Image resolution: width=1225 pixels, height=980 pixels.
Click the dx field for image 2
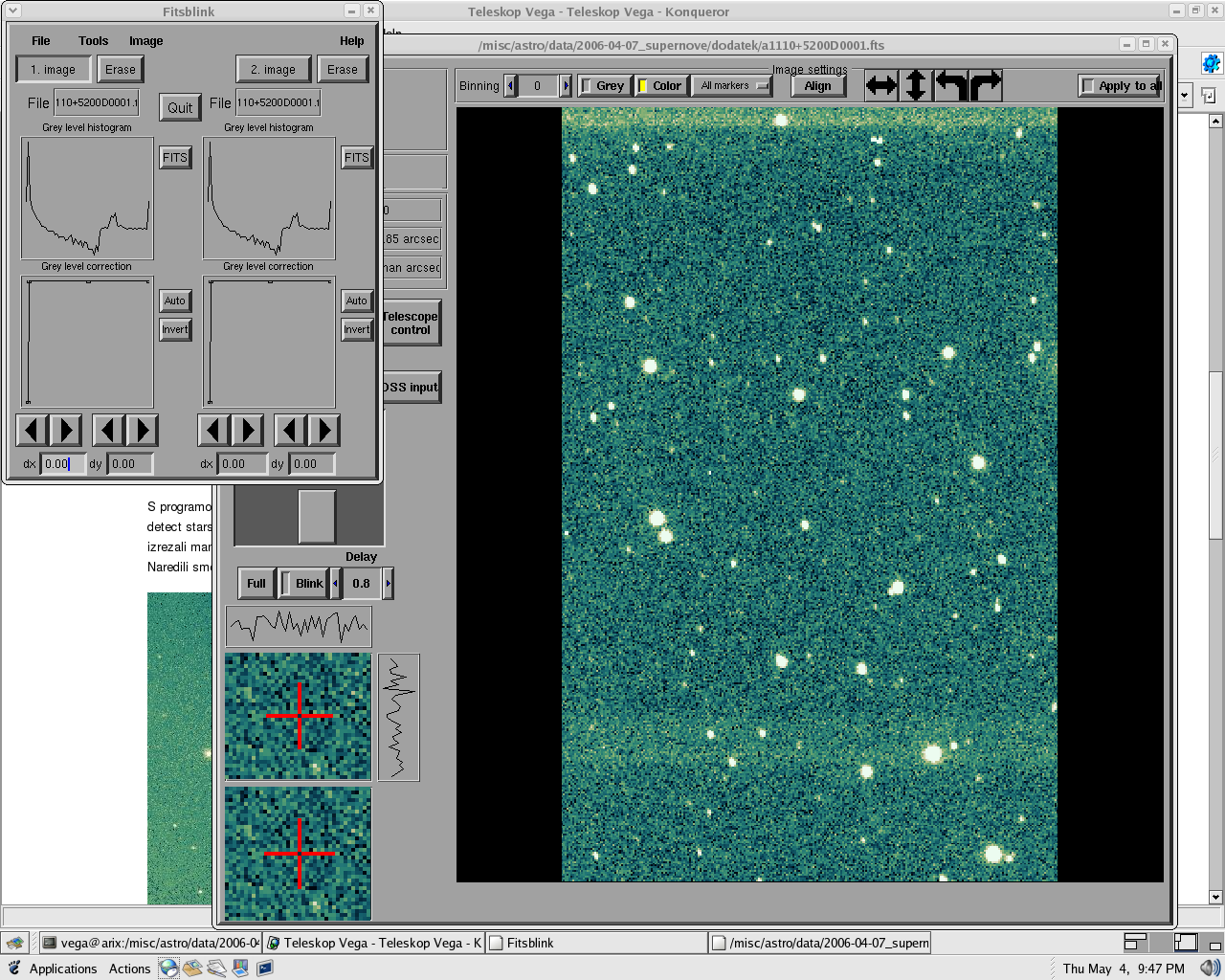243,464
